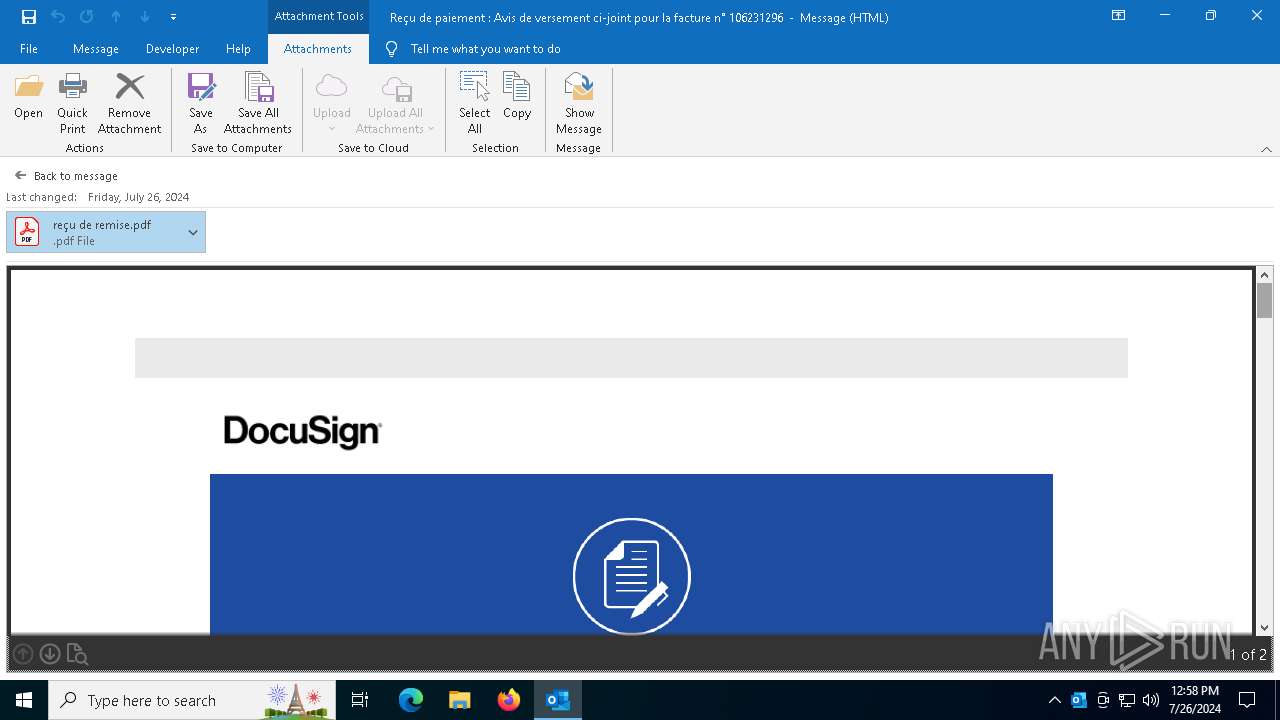1280x720 pixels.
Task: Open Customize Quick Access Toolbar dropdown
Action: pyautogui.click(x=173, y=17)
